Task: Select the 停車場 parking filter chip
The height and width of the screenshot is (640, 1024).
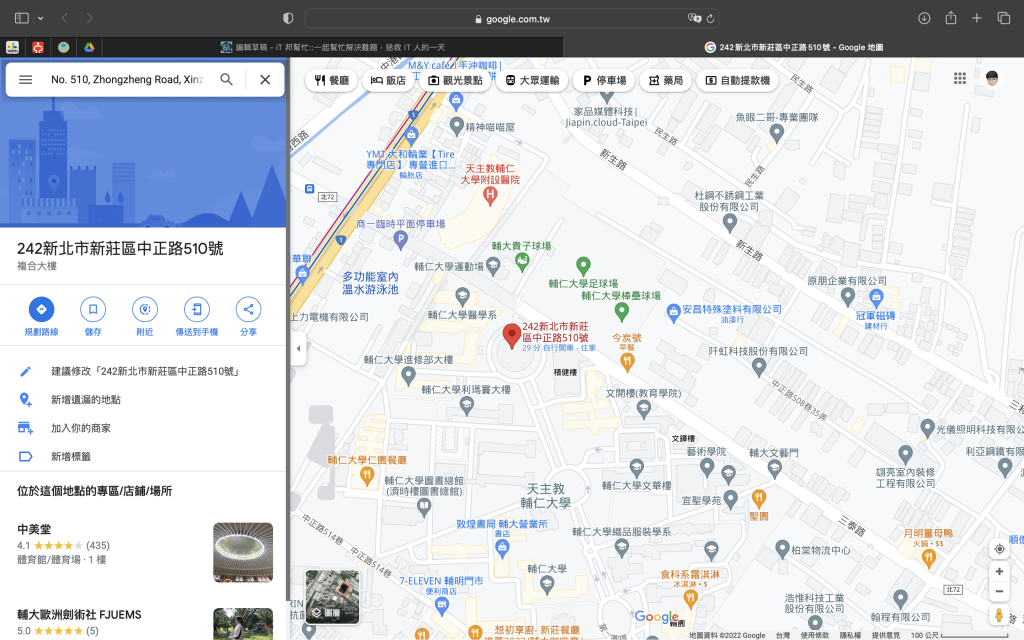Action: pyautogui.click(x=604, y=80)
